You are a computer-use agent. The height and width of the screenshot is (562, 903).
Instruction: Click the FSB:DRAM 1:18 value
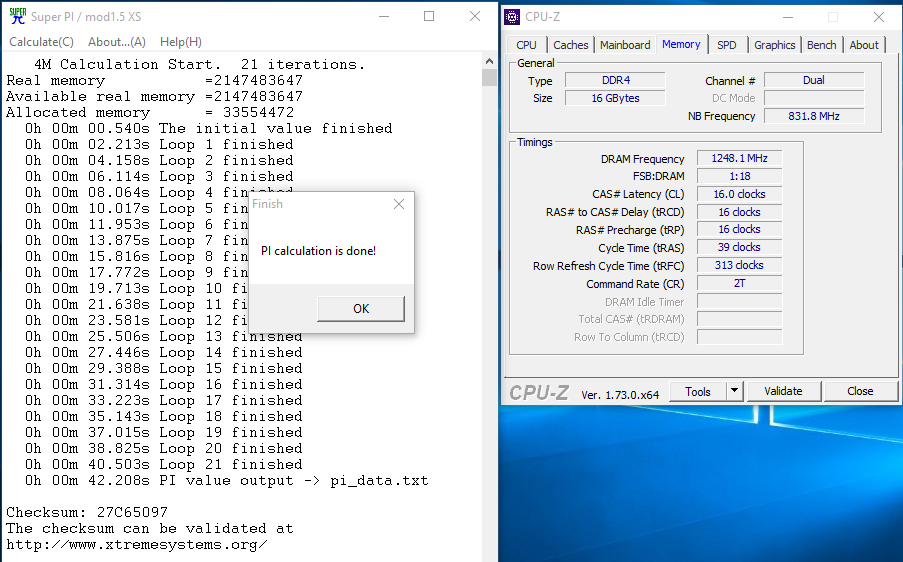tap(739, 176)
